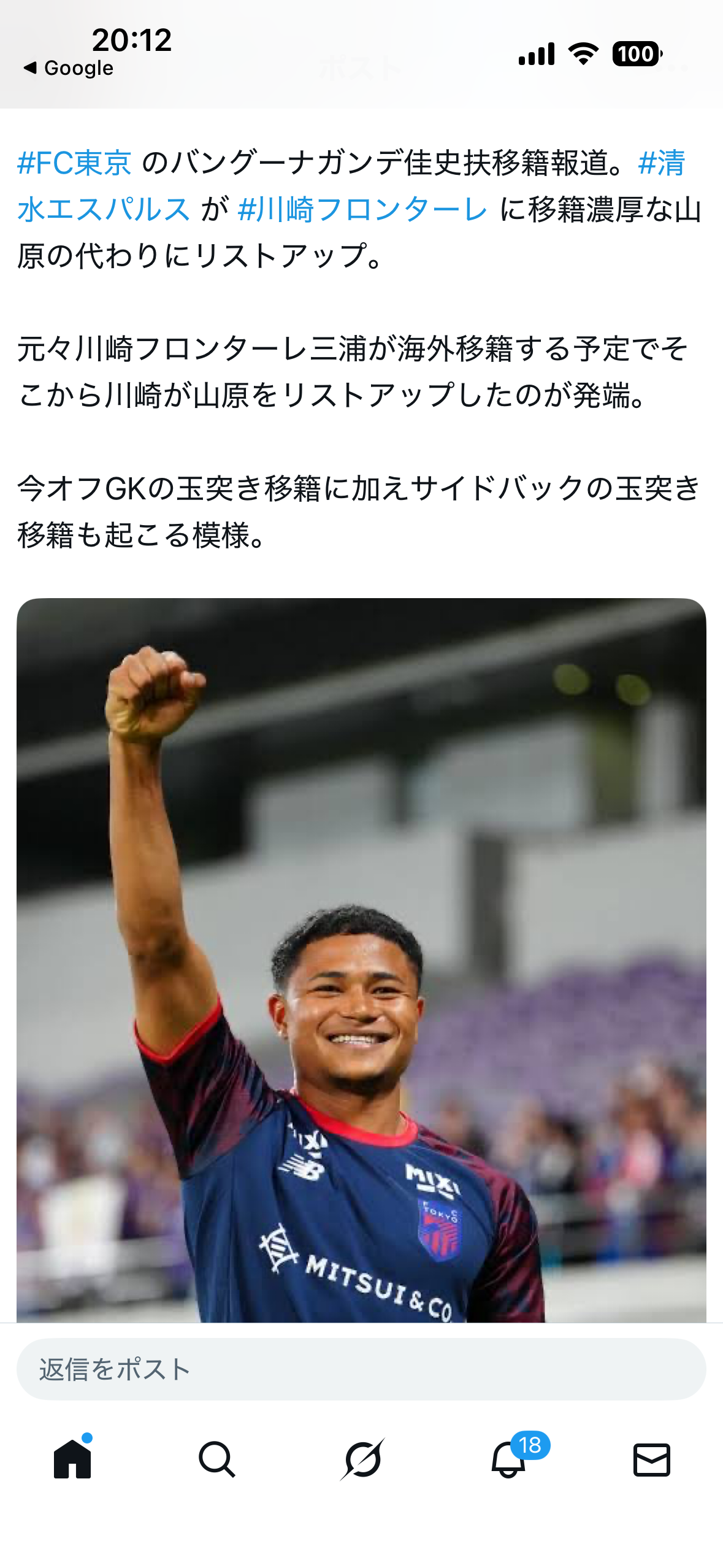Tap the cellular signal bars

click(537, 54)
